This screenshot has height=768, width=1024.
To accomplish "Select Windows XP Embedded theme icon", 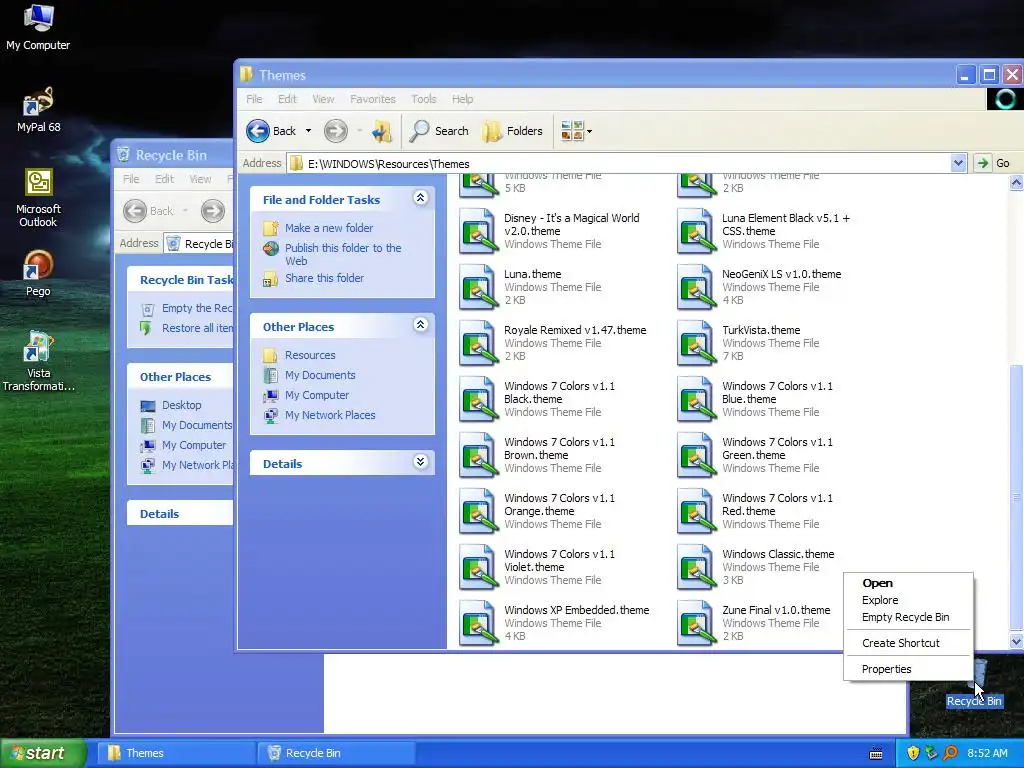I will (478, 623).
